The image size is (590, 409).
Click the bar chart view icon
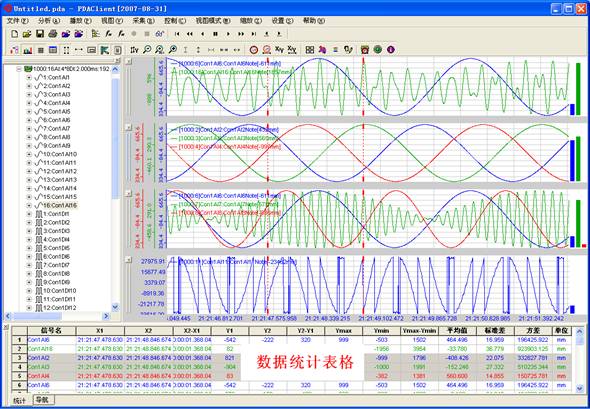pos(27,50)
